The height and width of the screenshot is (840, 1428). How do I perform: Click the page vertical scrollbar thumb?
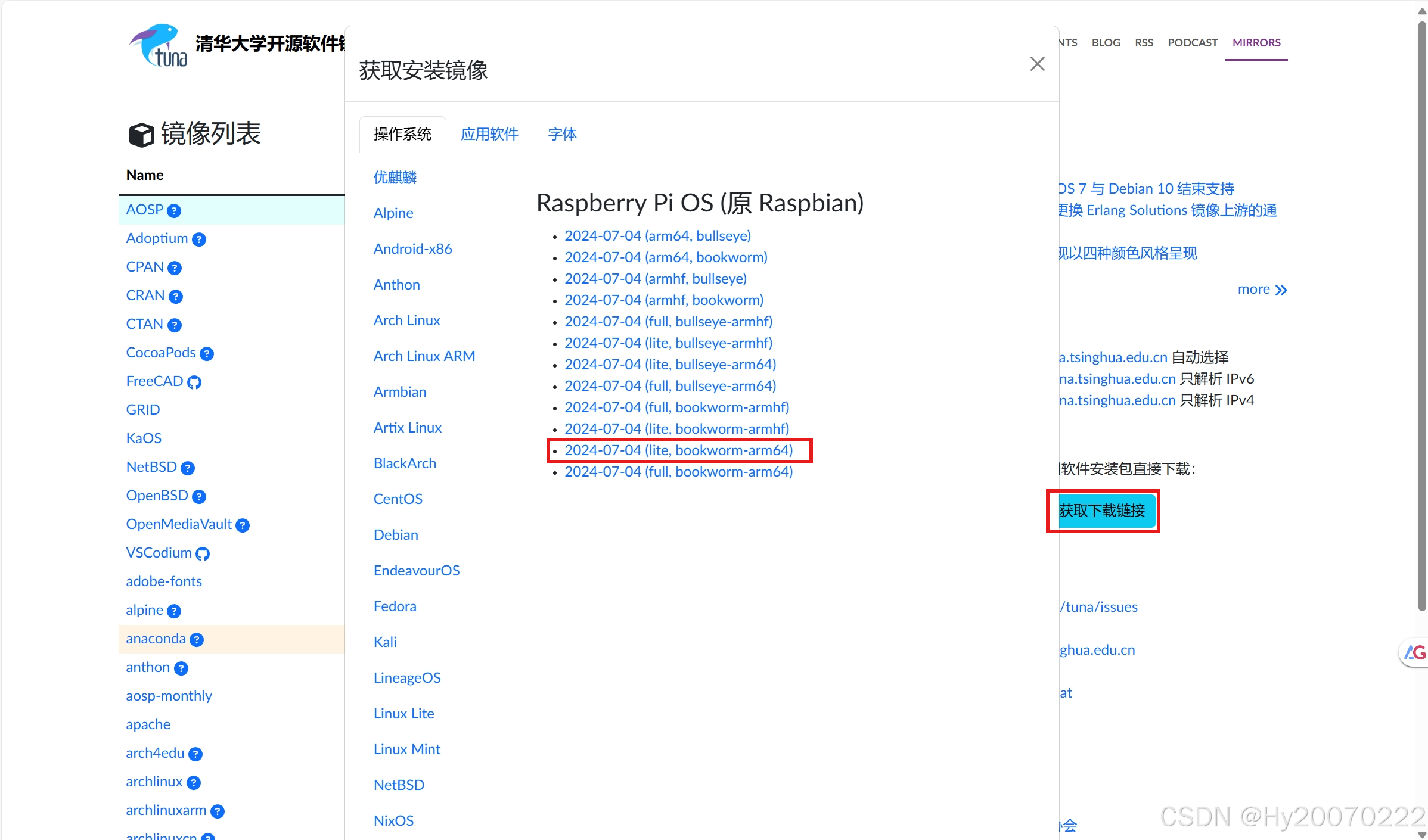pos(1422,316)
